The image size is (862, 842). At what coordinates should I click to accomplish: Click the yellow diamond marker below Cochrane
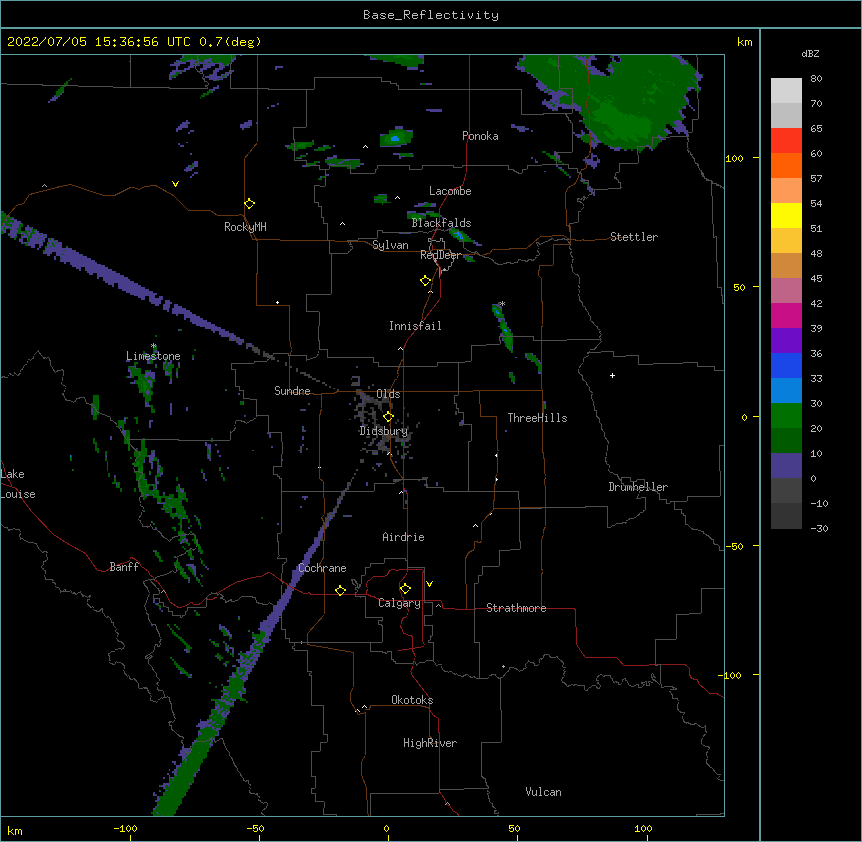[340, 590]
